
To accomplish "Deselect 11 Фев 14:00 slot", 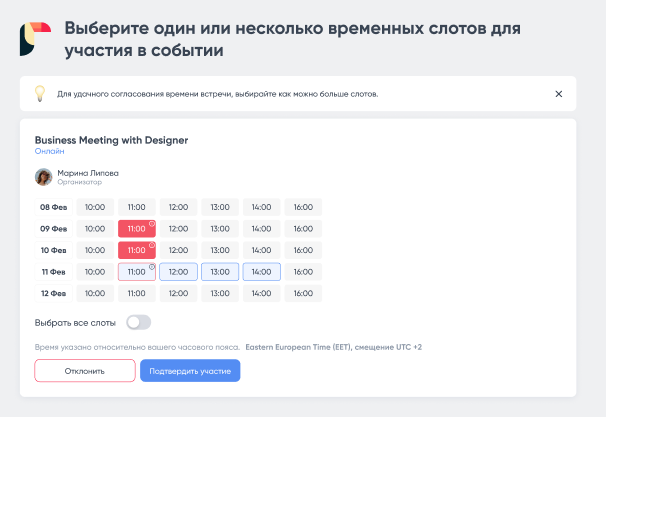I will coord(262,272).
